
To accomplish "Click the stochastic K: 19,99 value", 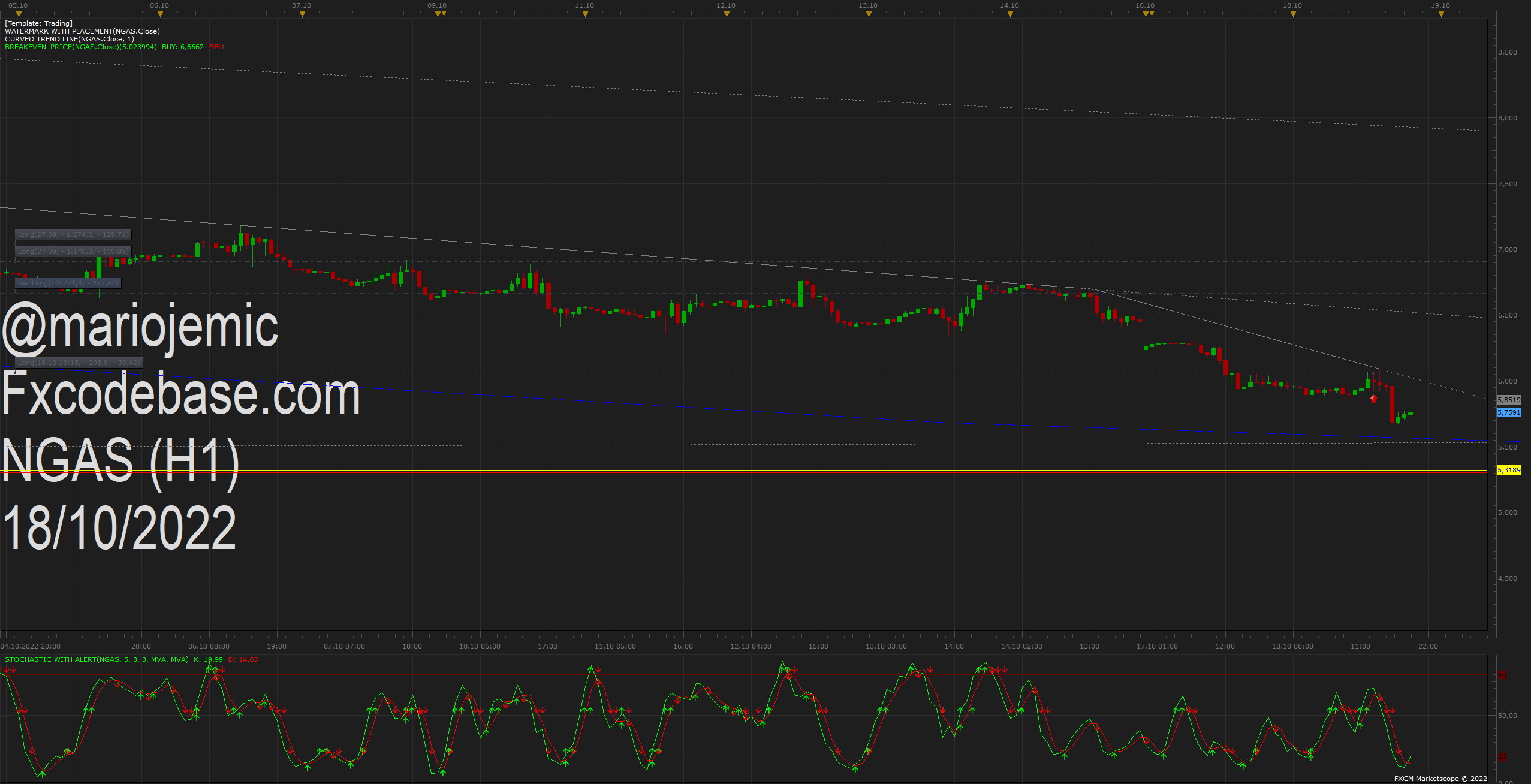I will (208, 659).
